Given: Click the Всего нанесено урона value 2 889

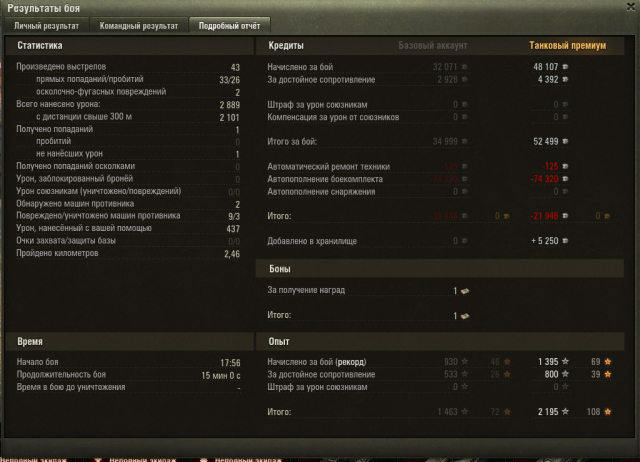Looking at the screenshot, I should pyautogui.click(x=229, y=105).
